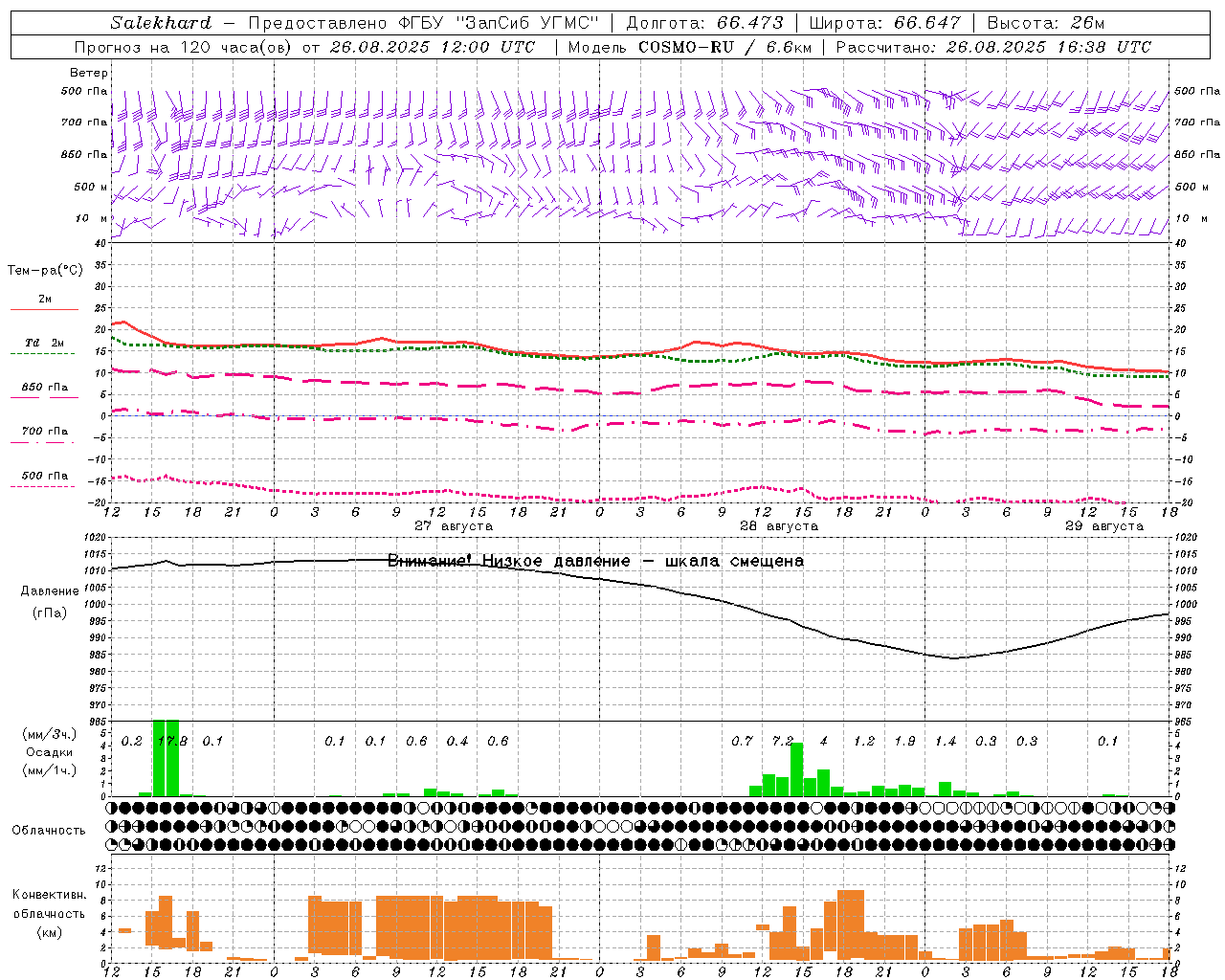Image resolution: width=1225 pixels, height=980 pixels.
Task: Select the "17.8" precipitation total
Action: [172, 742]
